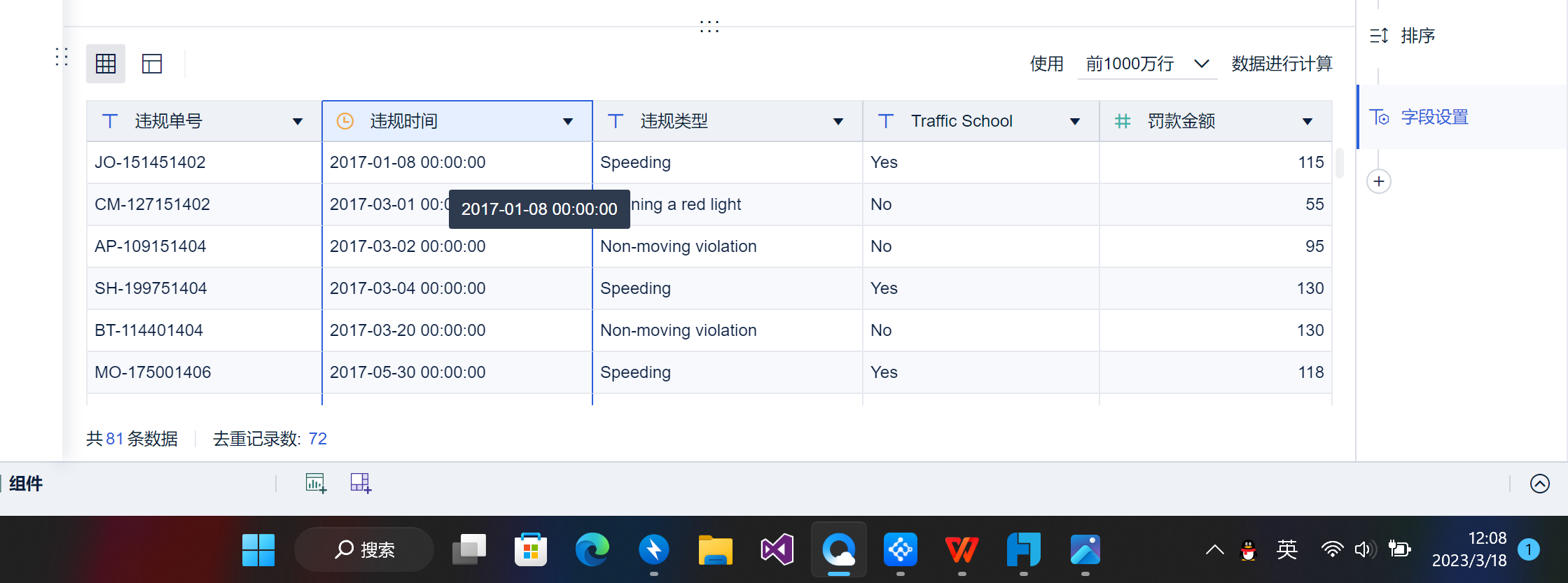The image size is (1568, 583).
Task: Click the 排序 sort icon
Action: click(x=1379, y=36)
